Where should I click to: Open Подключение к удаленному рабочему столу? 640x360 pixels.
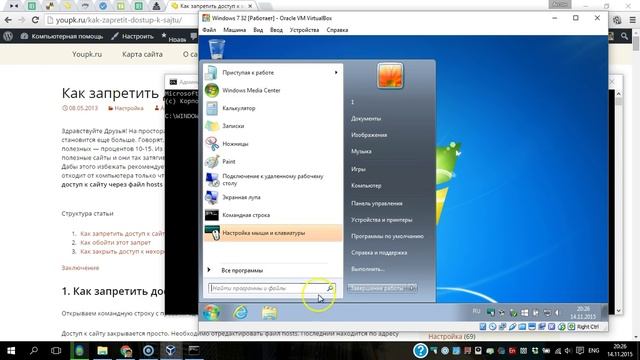tap(273, 180)
